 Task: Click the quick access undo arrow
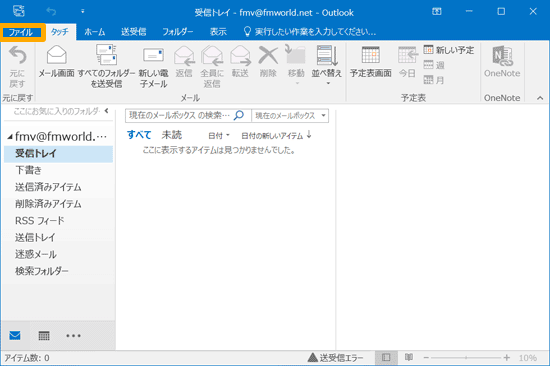(51, 12)
